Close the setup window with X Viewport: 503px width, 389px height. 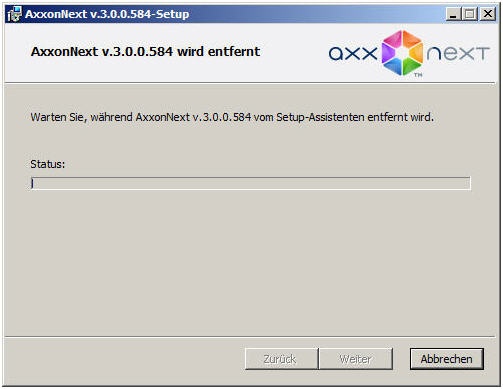click(488, 14)
